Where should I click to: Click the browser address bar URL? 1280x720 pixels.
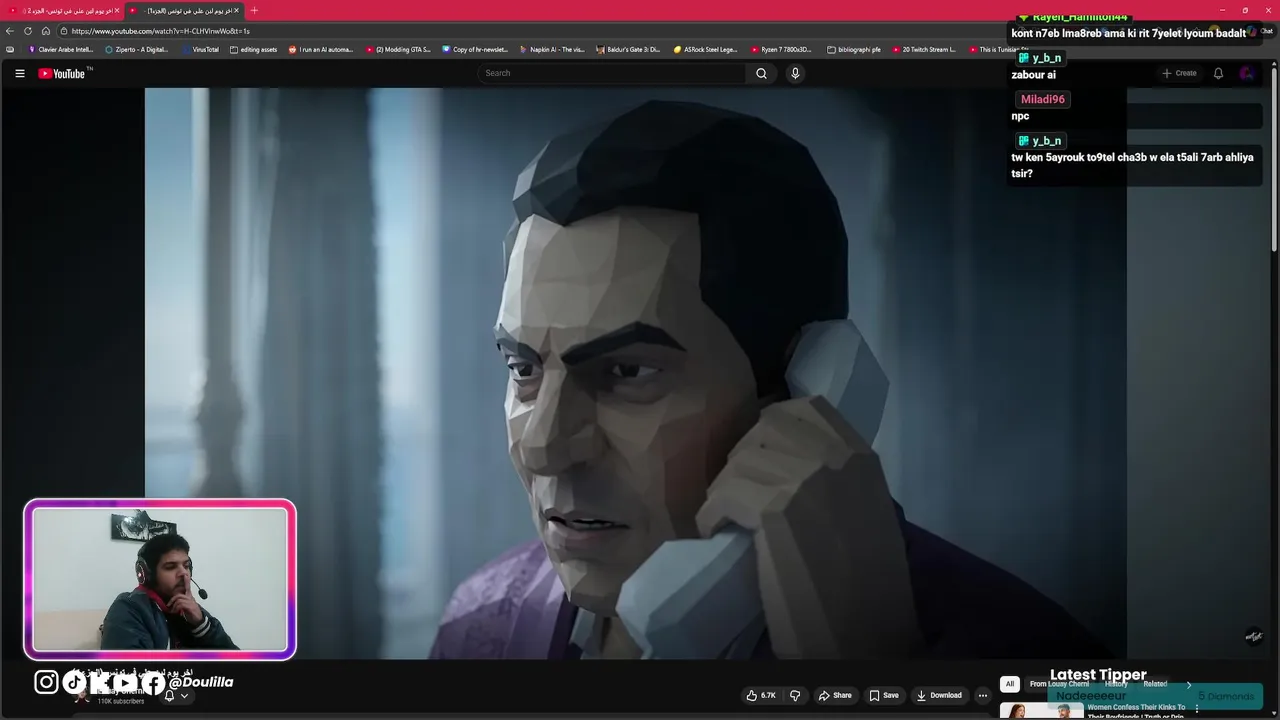(160, 31)
